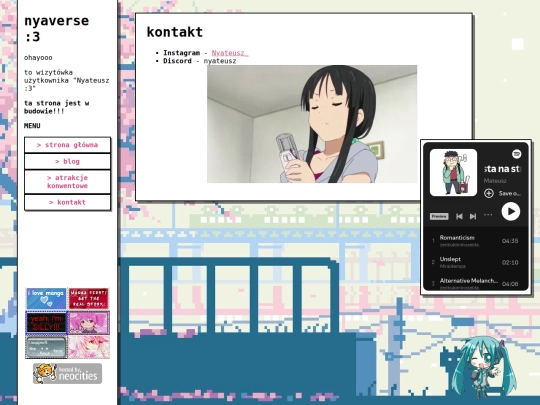Click the chibi Miku mascot
Image resolution: width=540 pixels, height=405 pixels.
click(484, 367)
